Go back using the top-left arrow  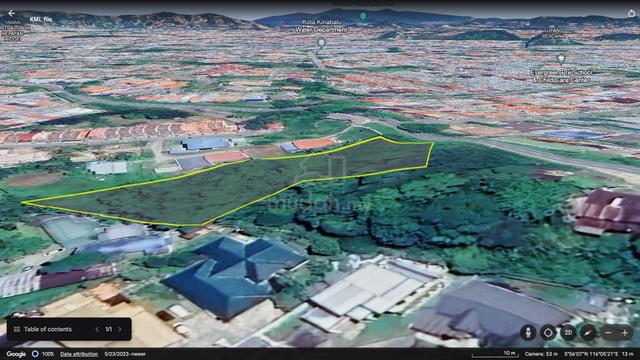coord(11,13)
